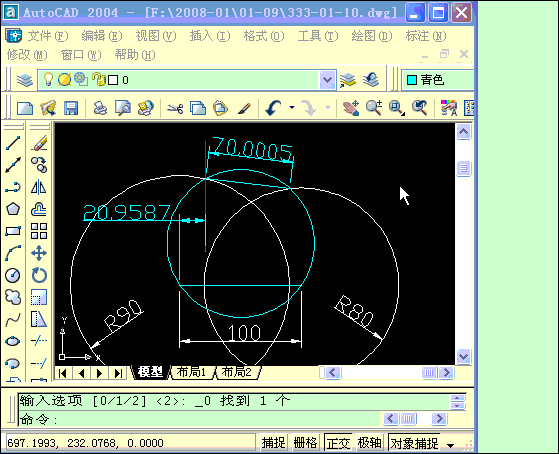Select the Revision Cloud tool
The height and width of the screenshot is (454, 559).
click(x=13, y=297)
